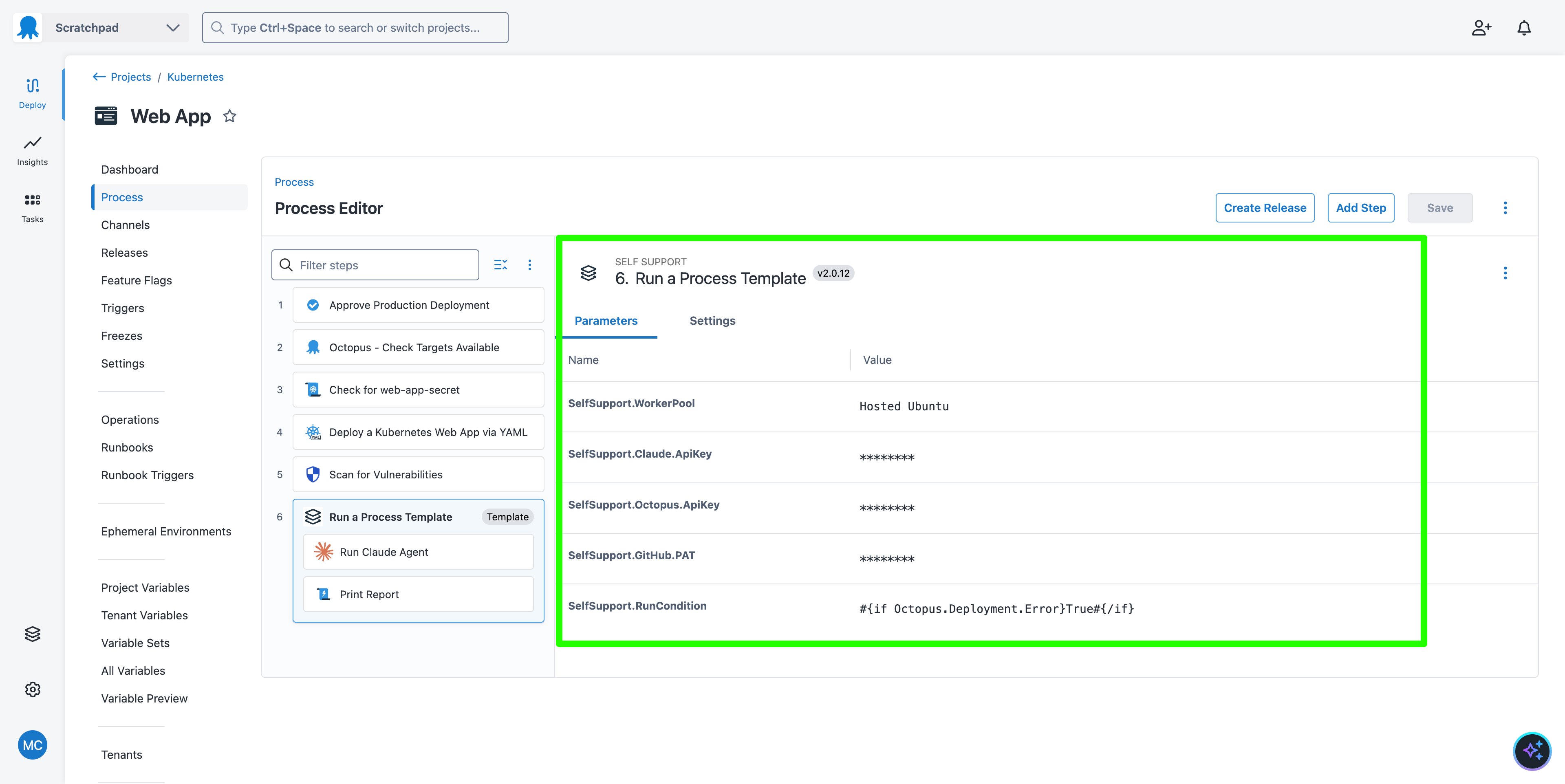The image size is (1565, 784).
Task: Follow the Projects breadcrumb link
Action: tap(130, 77)
